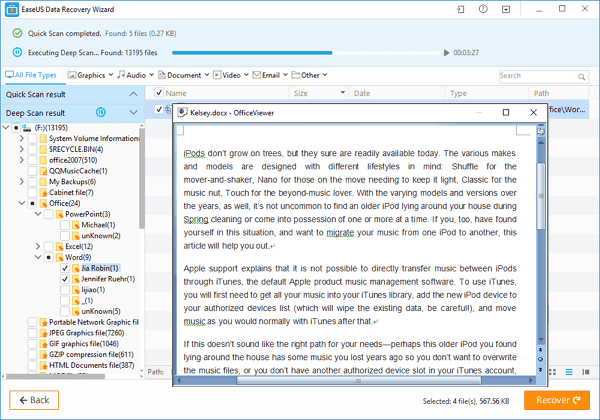Viewport: 600px width, 420px height.
Task: Click the search magnifier icon
Action: [x=582, y=77]
